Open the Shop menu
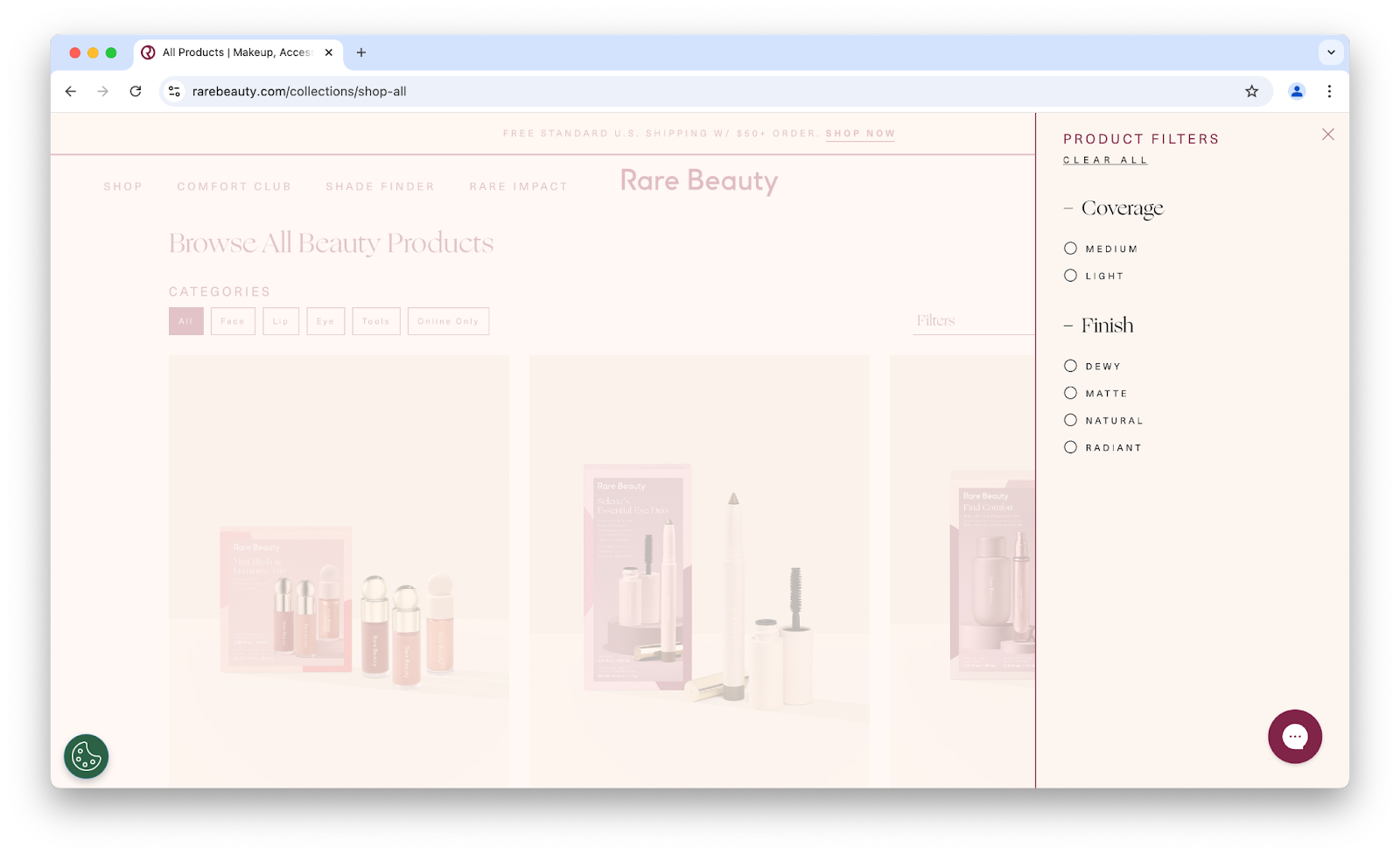Screen dimensions: 1400x855 (122, 186)
